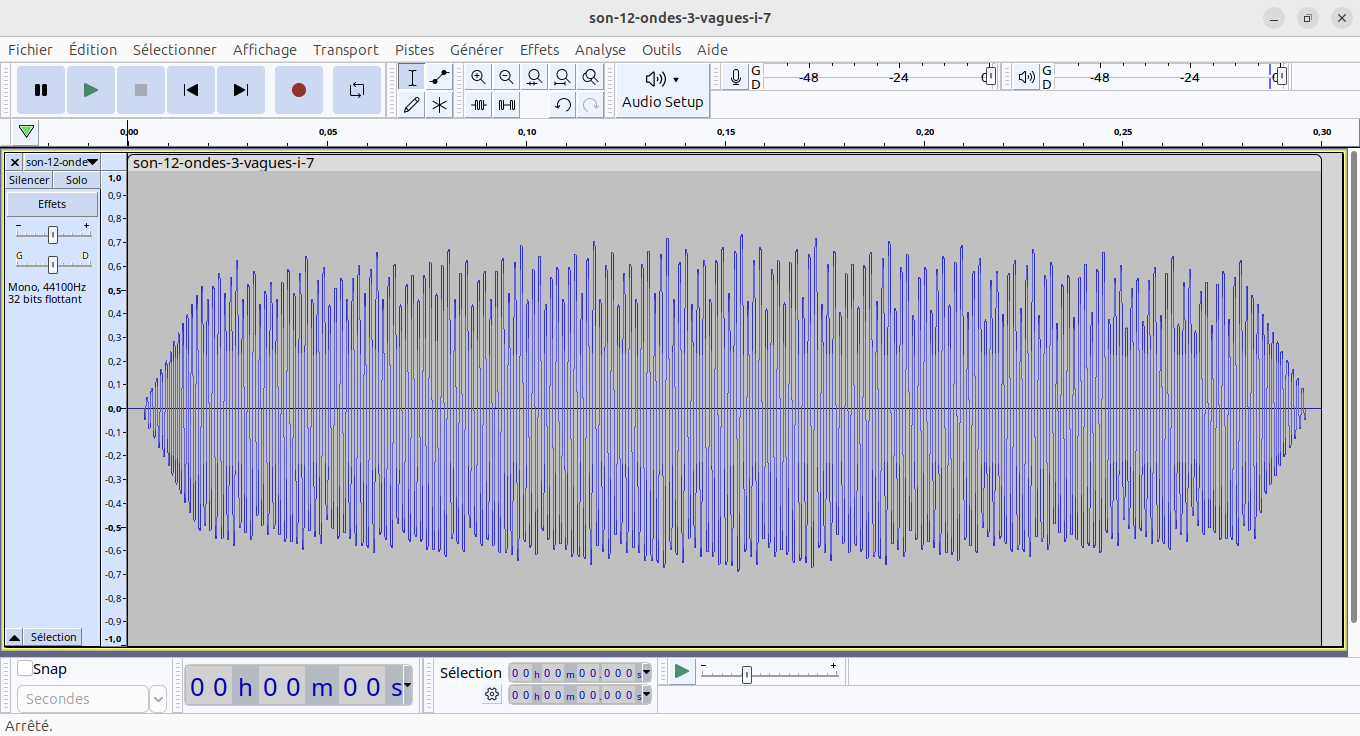The width and height of the screenshot is (1360, 736).
Task: Click the Sélection button in track panel
Action: click(x=53, y=637)
